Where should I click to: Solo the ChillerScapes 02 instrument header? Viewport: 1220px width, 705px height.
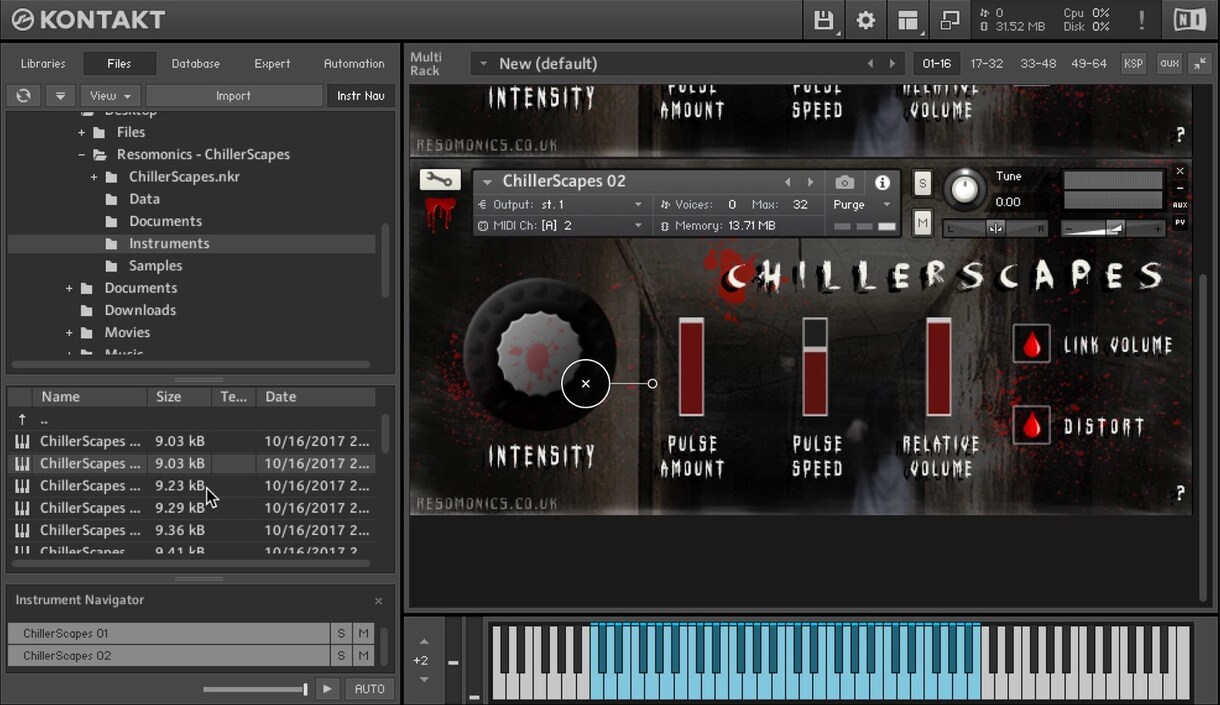pos(922,183)
